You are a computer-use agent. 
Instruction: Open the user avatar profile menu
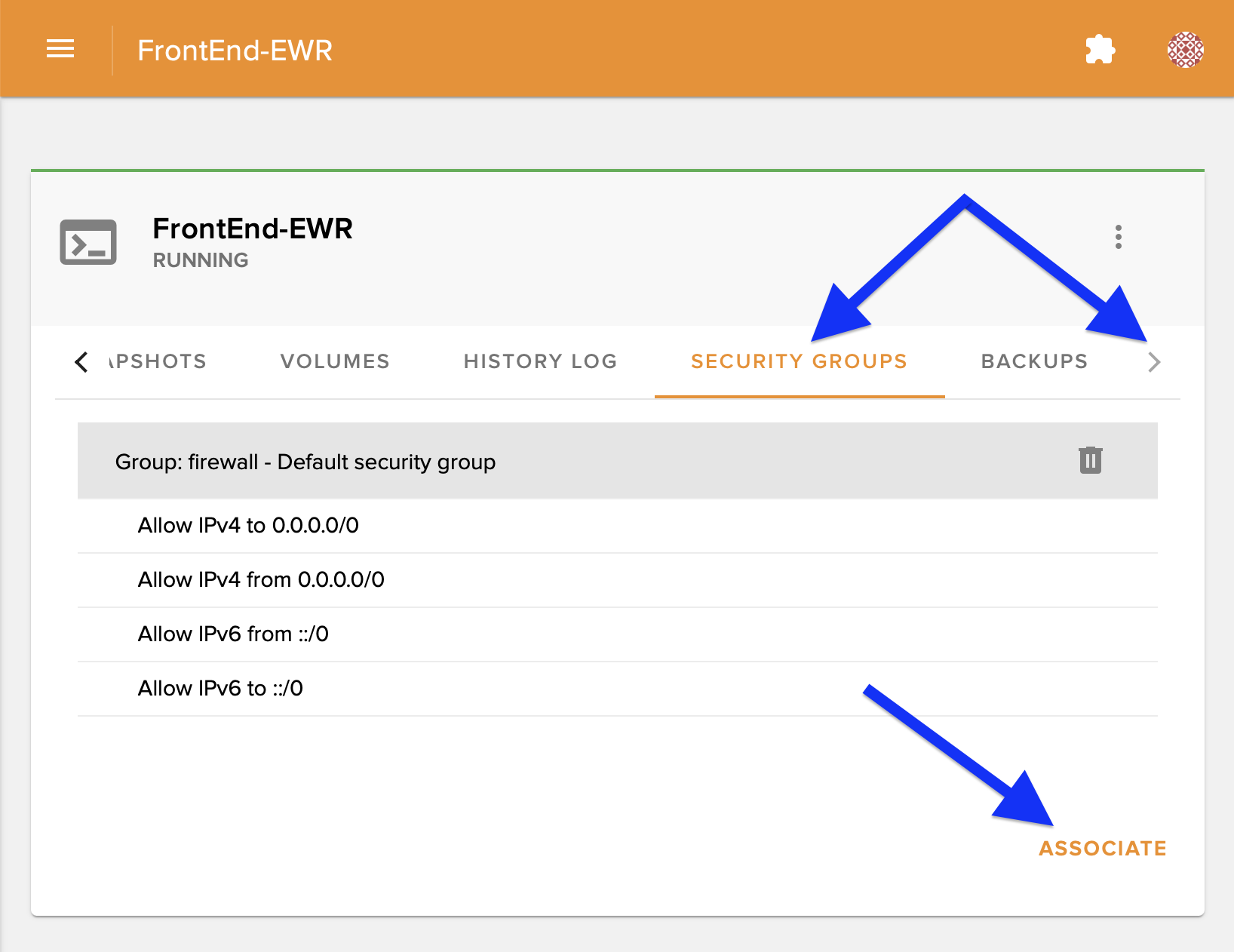pyautogui.click(x=1185, y=50)
